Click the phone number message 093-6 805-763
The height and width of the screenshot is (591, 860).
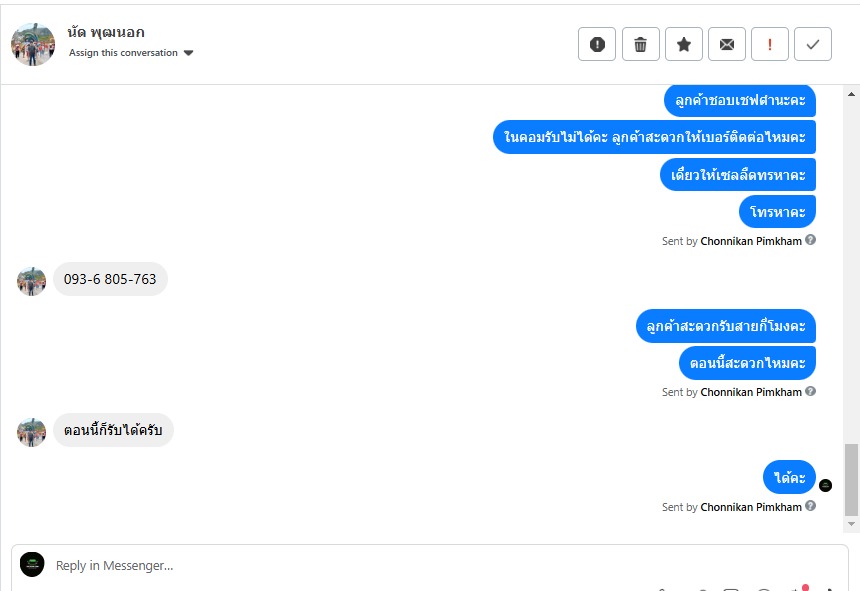pyautogui.click(x=110, y=279)
